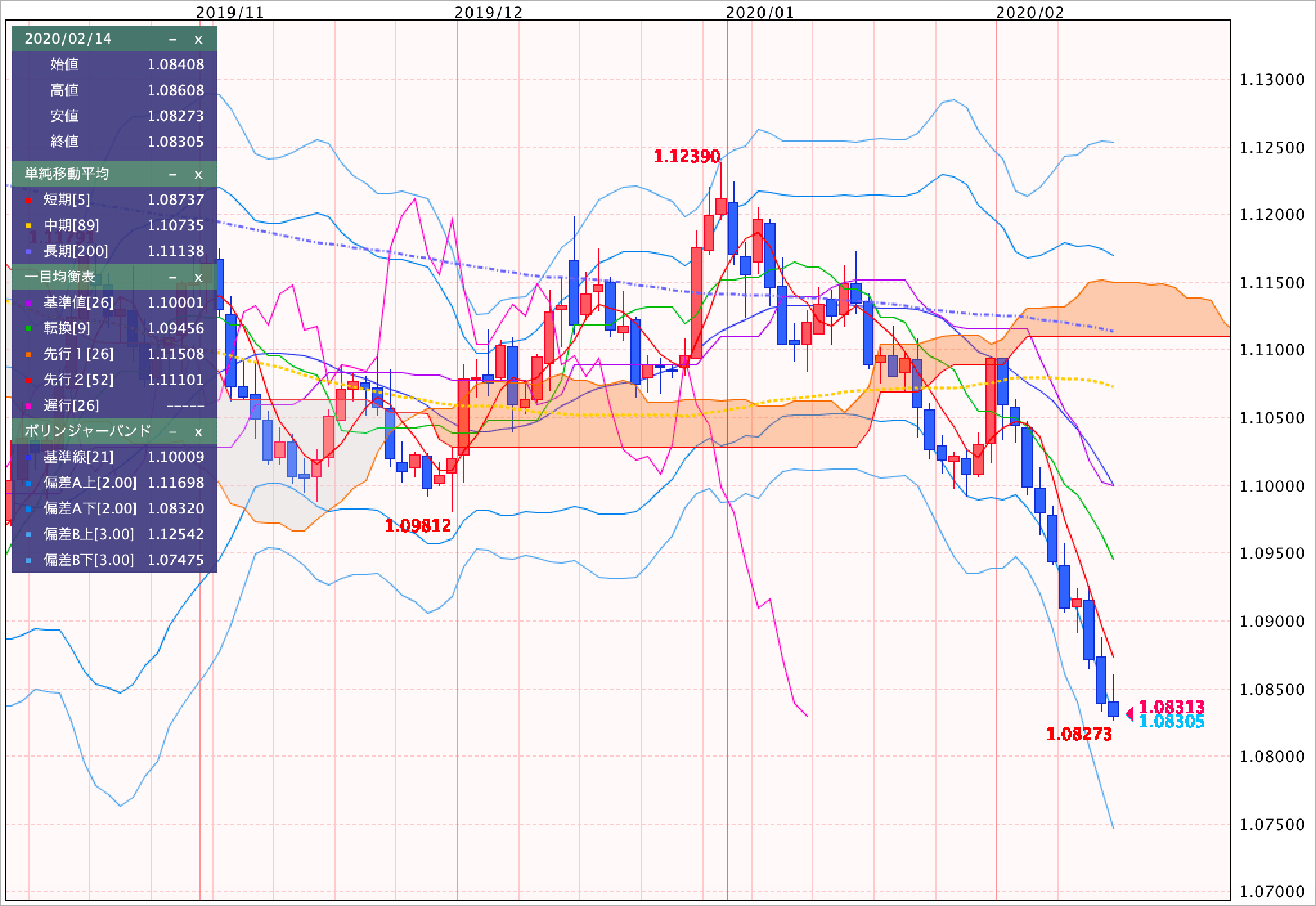Click the latest blue candlestick at 1.083

(x=1113, y=709)
